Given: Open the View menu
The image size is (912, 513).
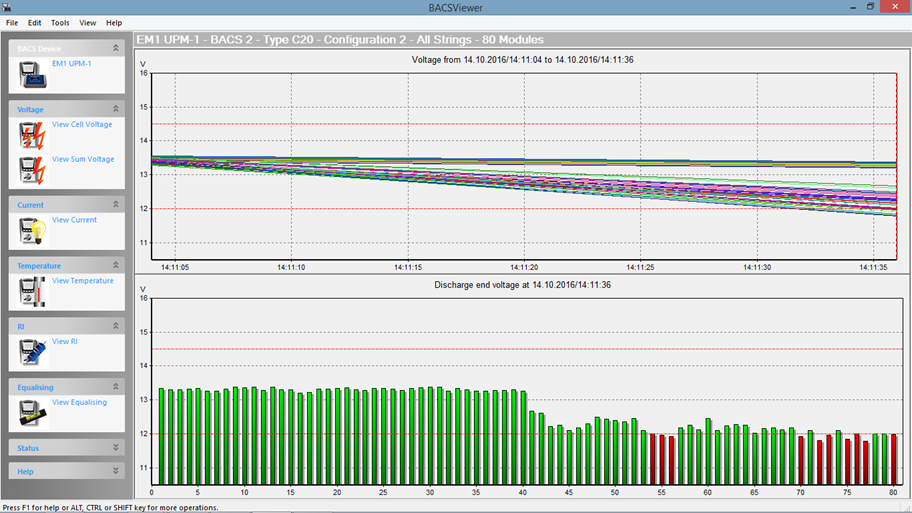Looking at the screenshot, I should 88,22.
